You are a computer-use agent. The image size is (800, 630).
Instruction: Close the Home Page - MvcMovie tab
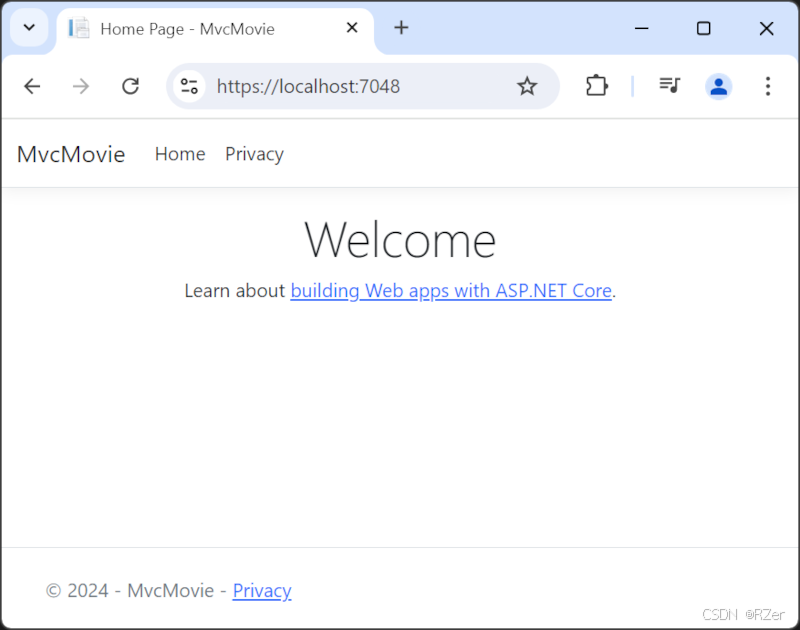(352, 28)
